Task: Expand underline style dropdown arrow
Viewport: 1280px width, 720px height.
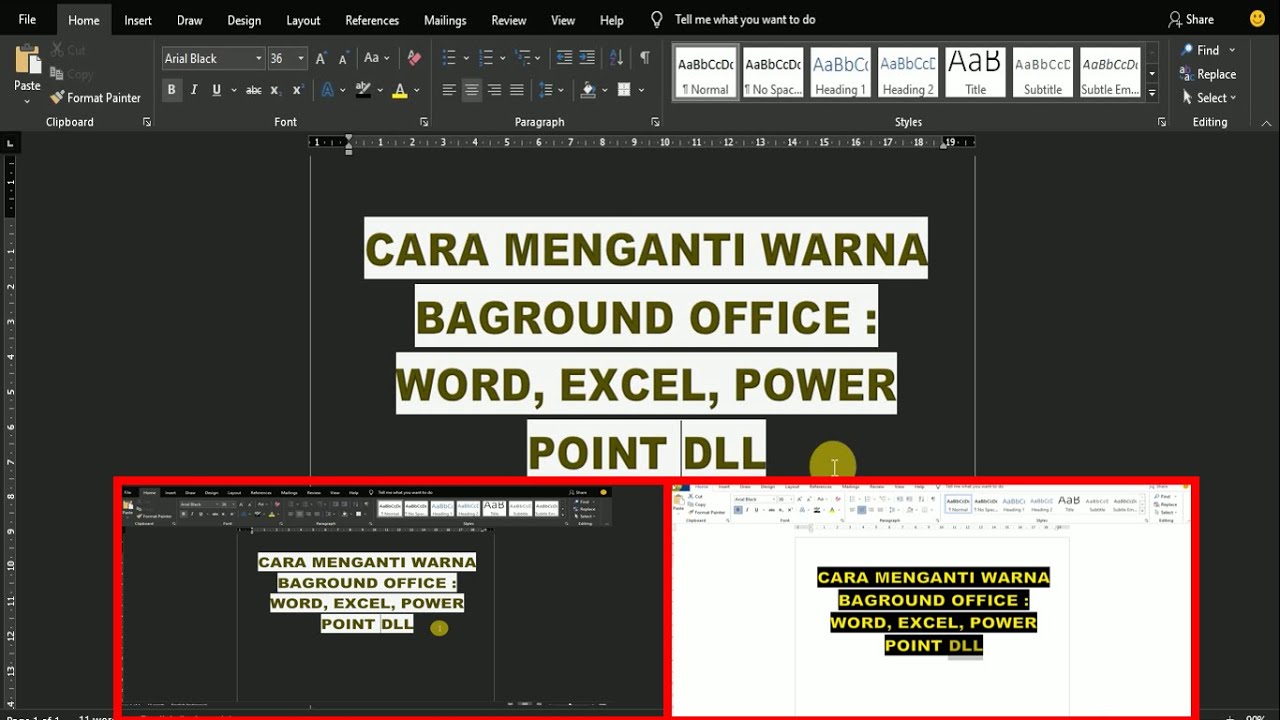Action: (x=234, y=90)
